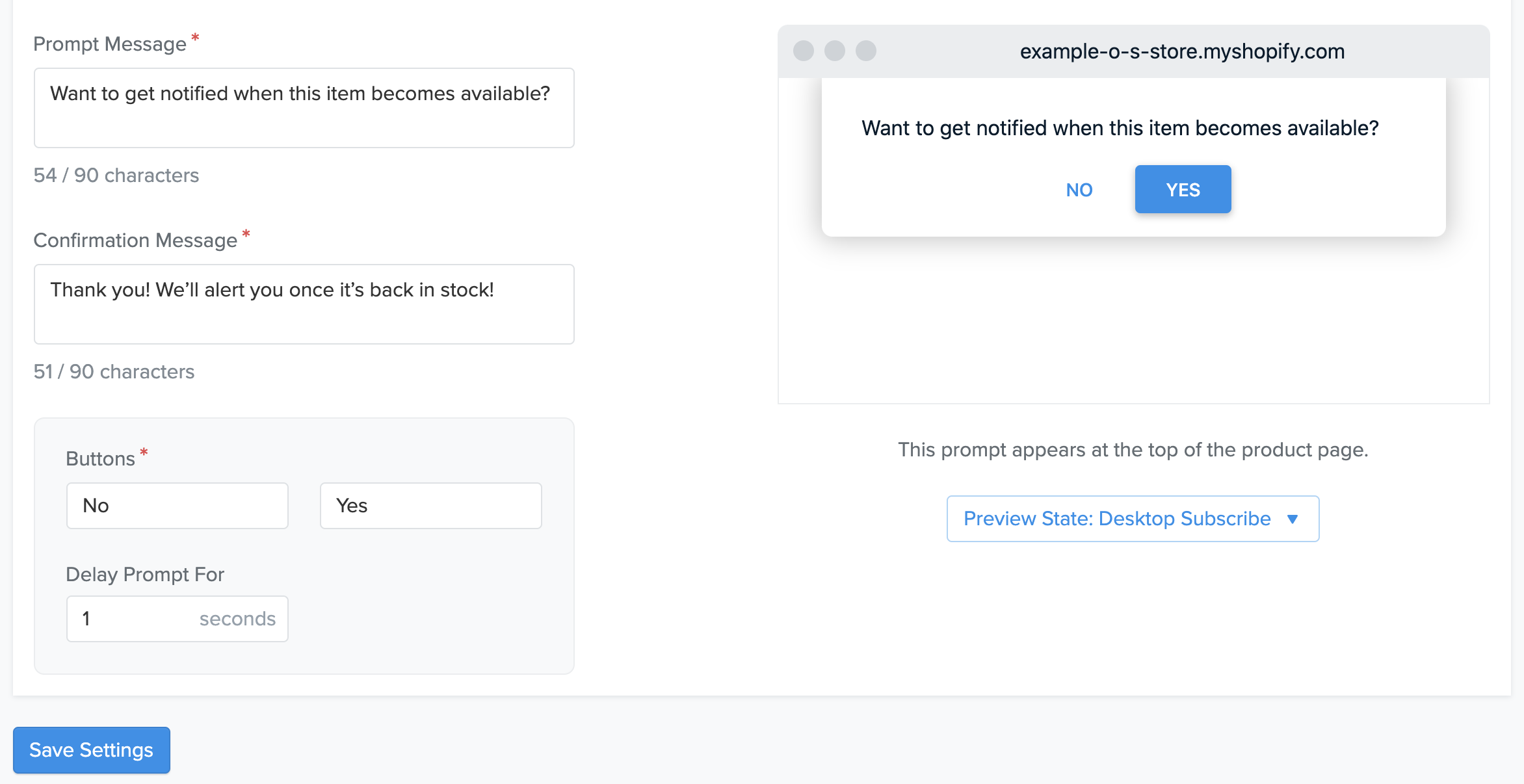Image resolution: width=1524 pixels, height=784 pixels.
Task: Open the Preview State dropdown
Action: 1132,518
